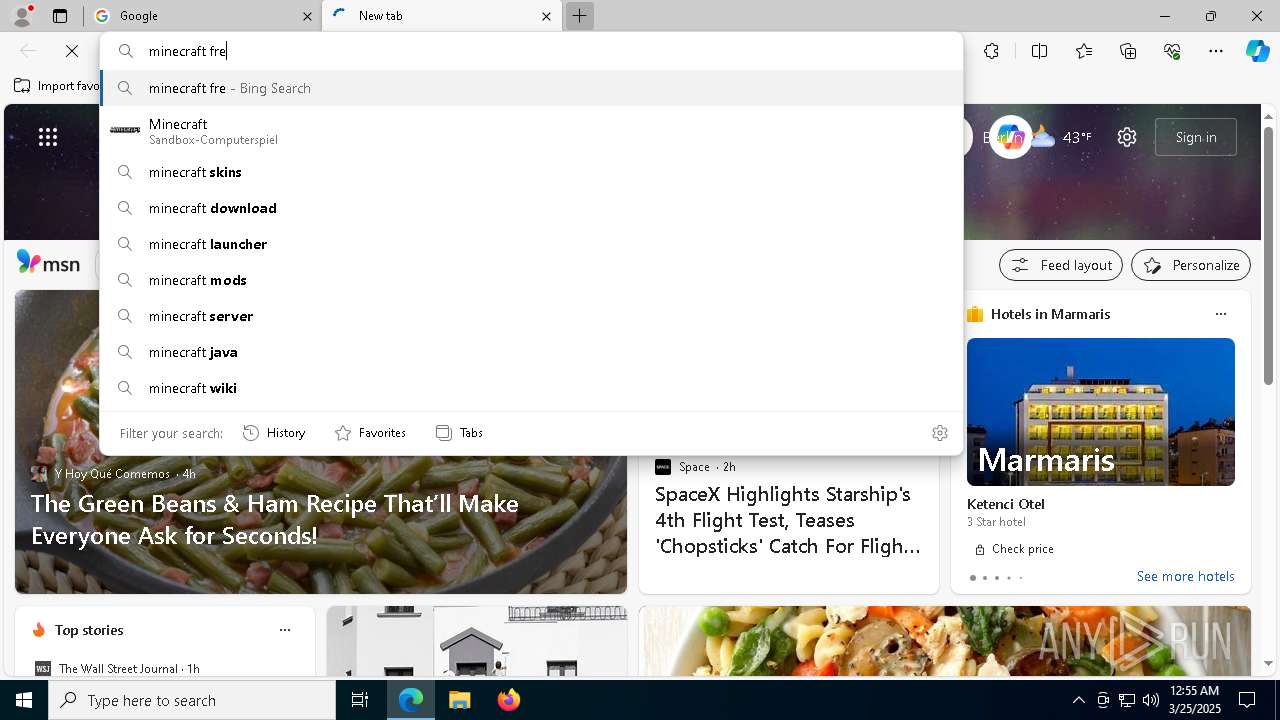The height and width of the screenshot is (720, 1280).
Task: Open page settings gear icon
Action: point(1127,137)
